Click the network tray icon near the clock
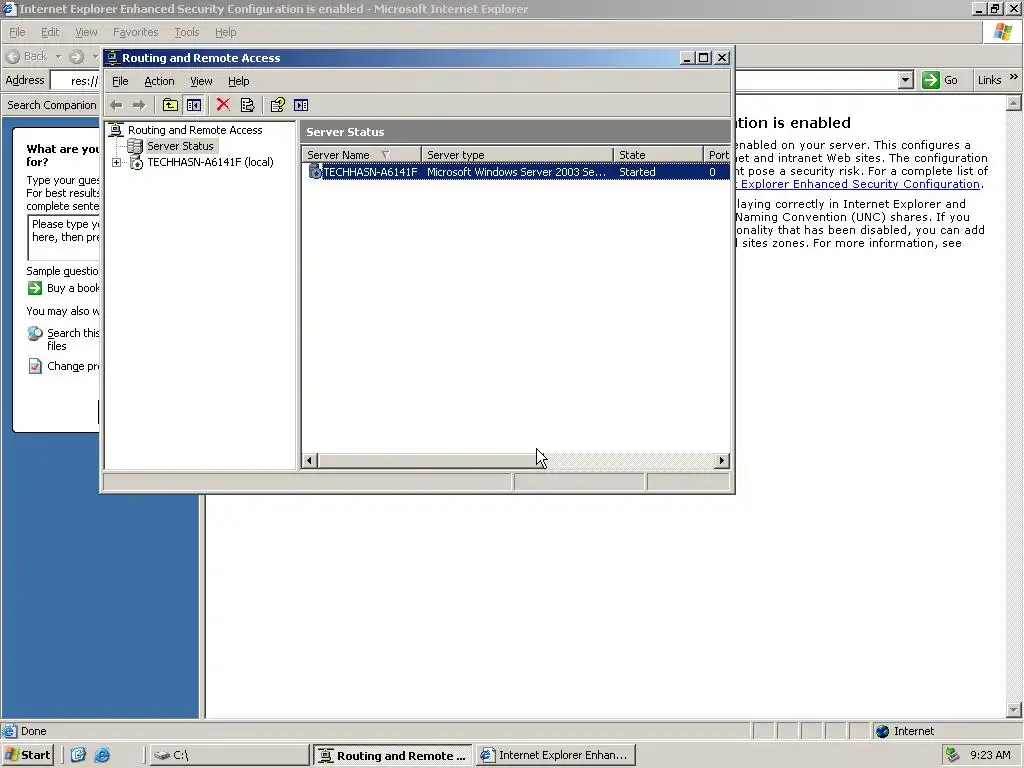The height and width of the screenshot is (768, 1024). pyautogui.click(x=952, y=755)
